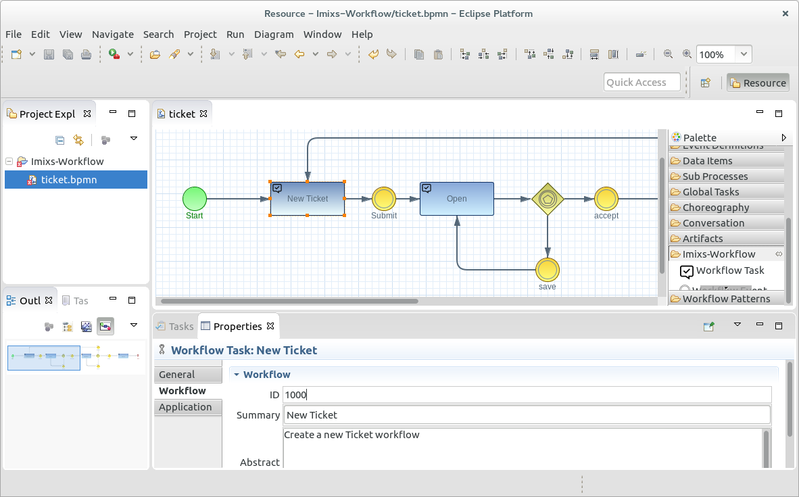Expand Choreography palette drawer
The width and height of the screenshot is (799, 497).
click(x=727, y=207)
